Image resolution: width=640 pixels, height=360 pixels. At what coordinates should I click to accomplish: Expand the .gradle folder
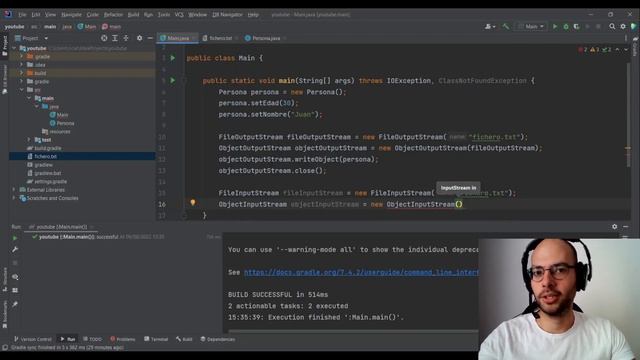pos(22,56)
